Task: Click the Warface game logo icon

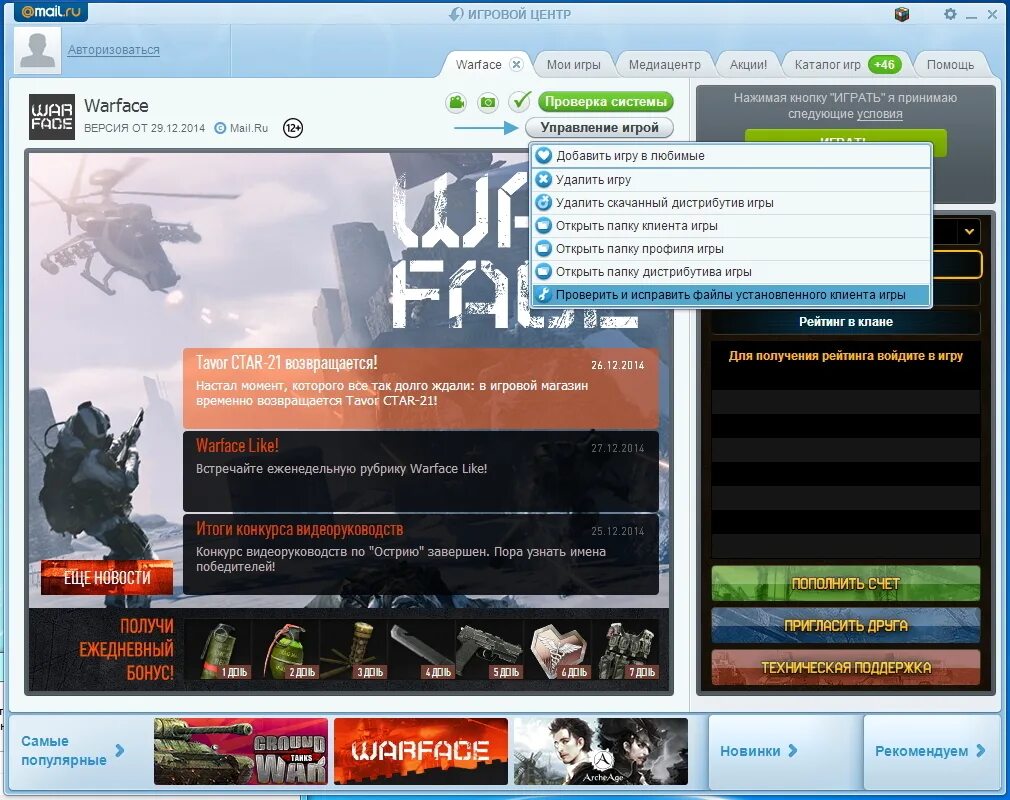Action: coord(52,117)
